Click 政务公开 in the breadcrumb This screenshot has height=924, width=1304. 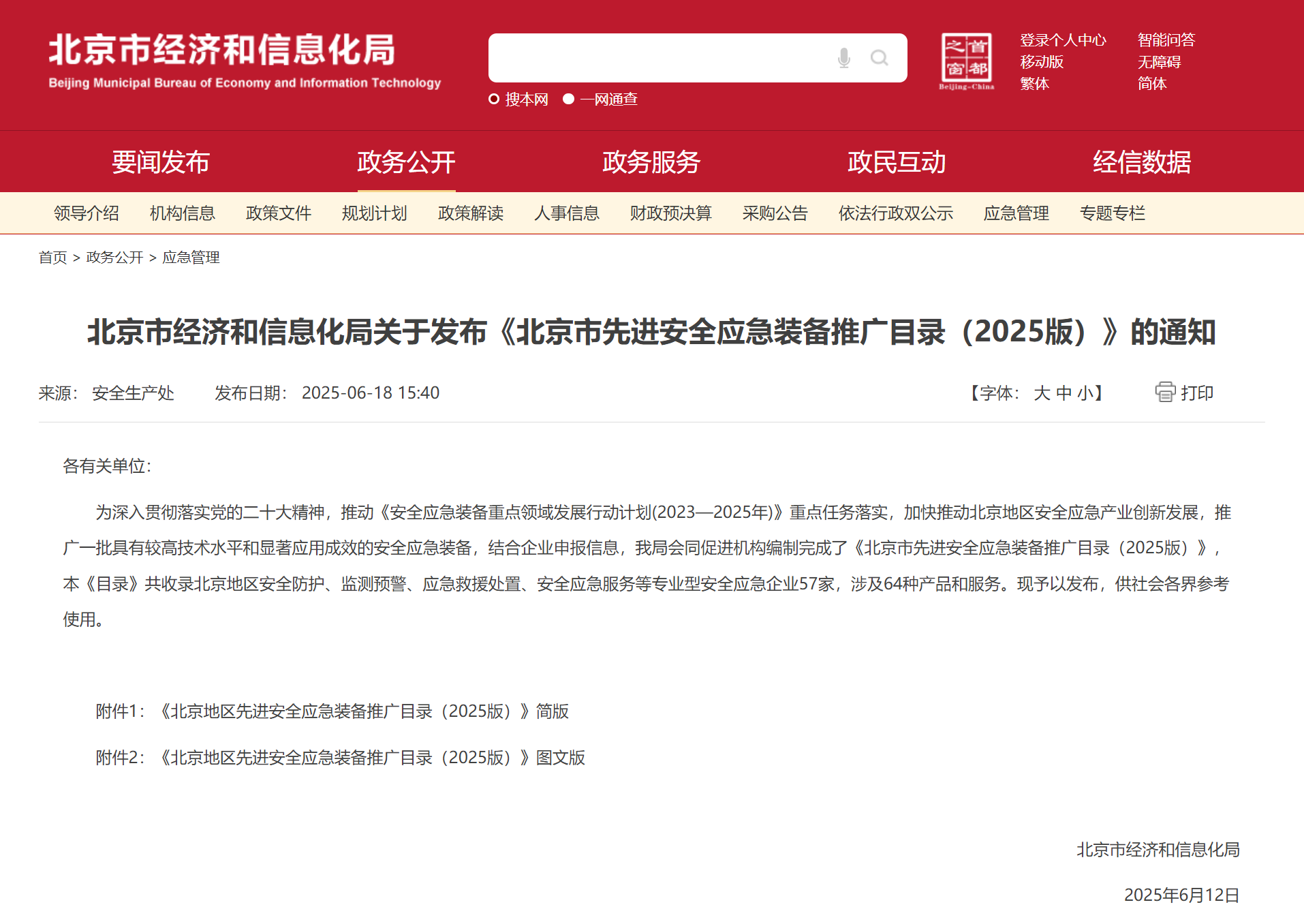pyautogui.click(x=114, y=258)
